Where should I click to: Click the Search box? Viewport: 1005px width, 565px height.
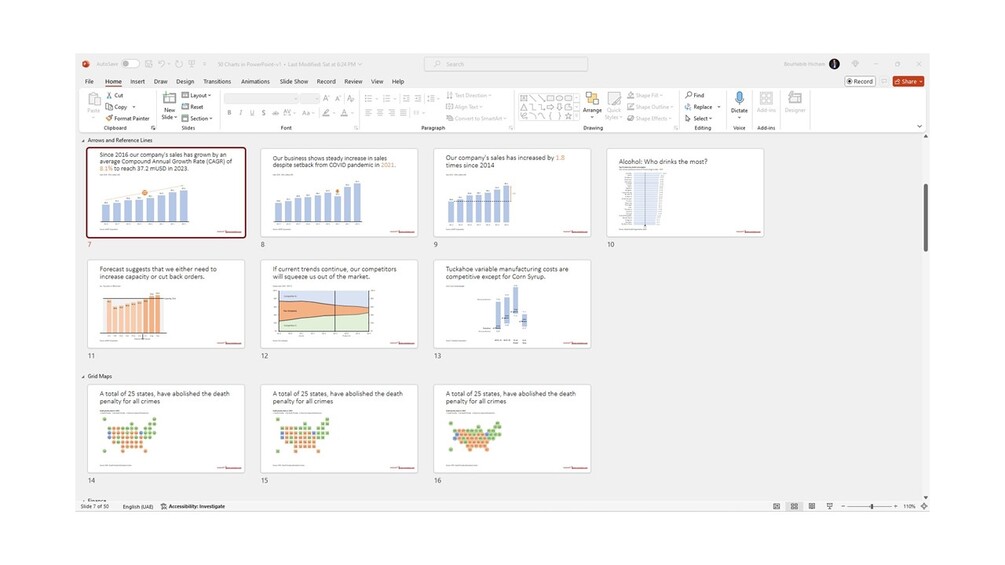click(506, 64)
